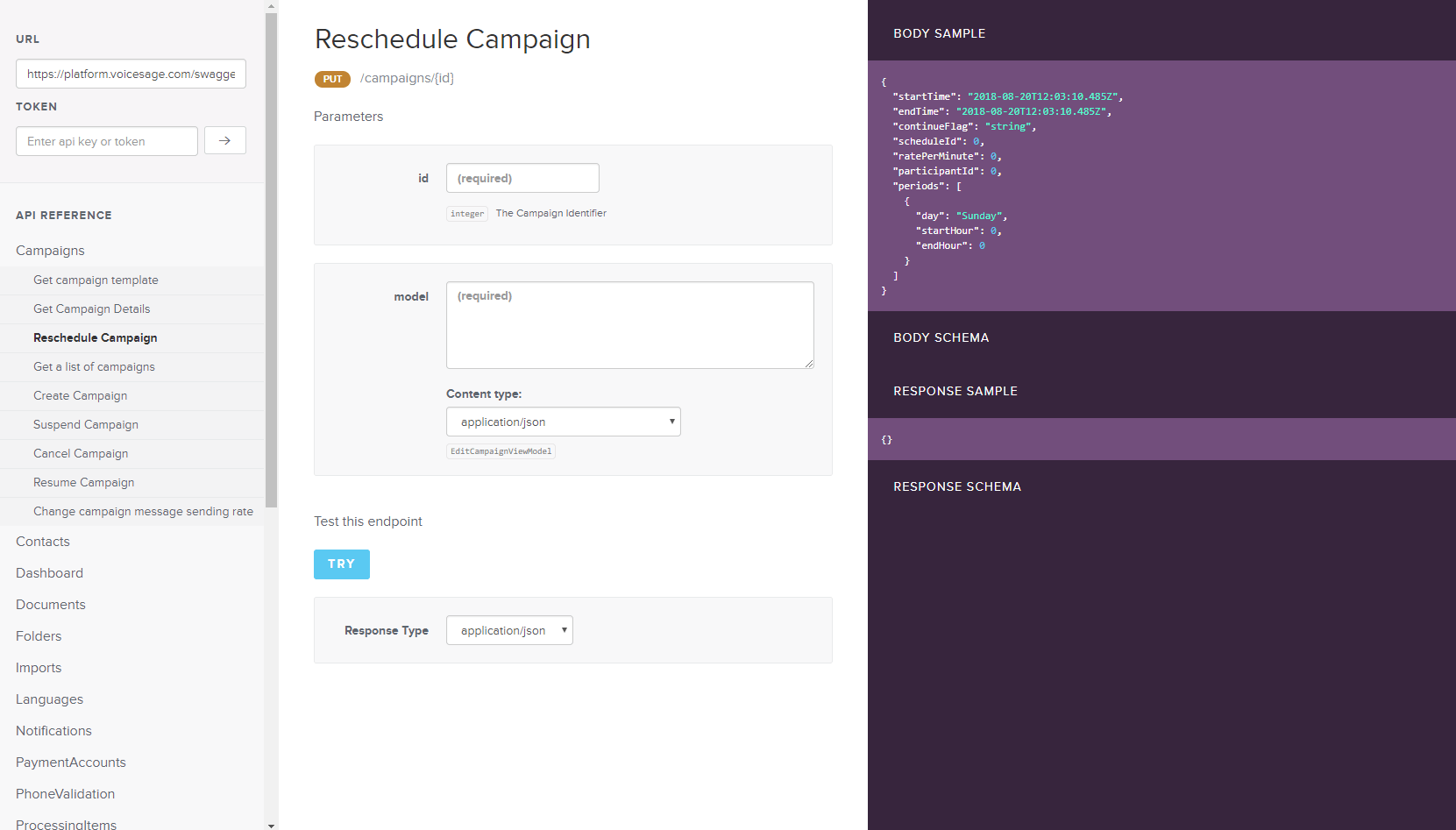Viewport: 1456px width, 830px height.
Task: Click the URL field containing the swagger address
Action: pos(130,74)
